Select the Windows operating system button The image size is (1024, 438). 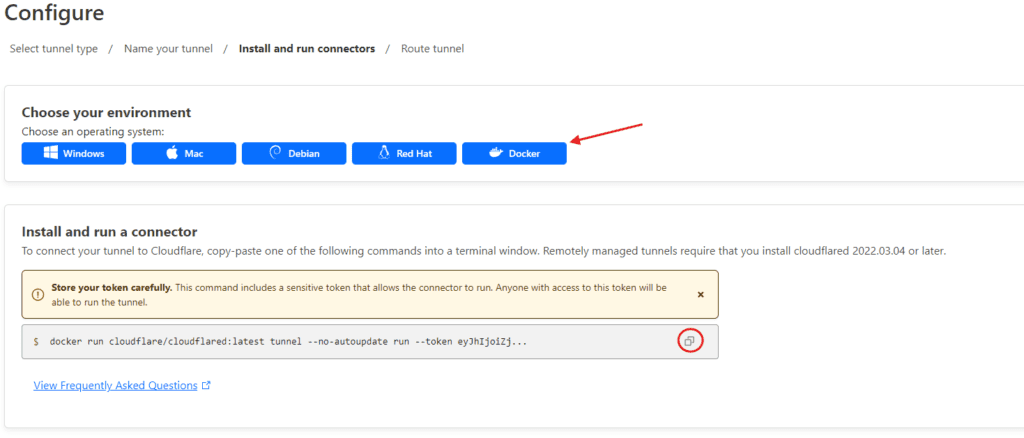click(x=74, y=153)
